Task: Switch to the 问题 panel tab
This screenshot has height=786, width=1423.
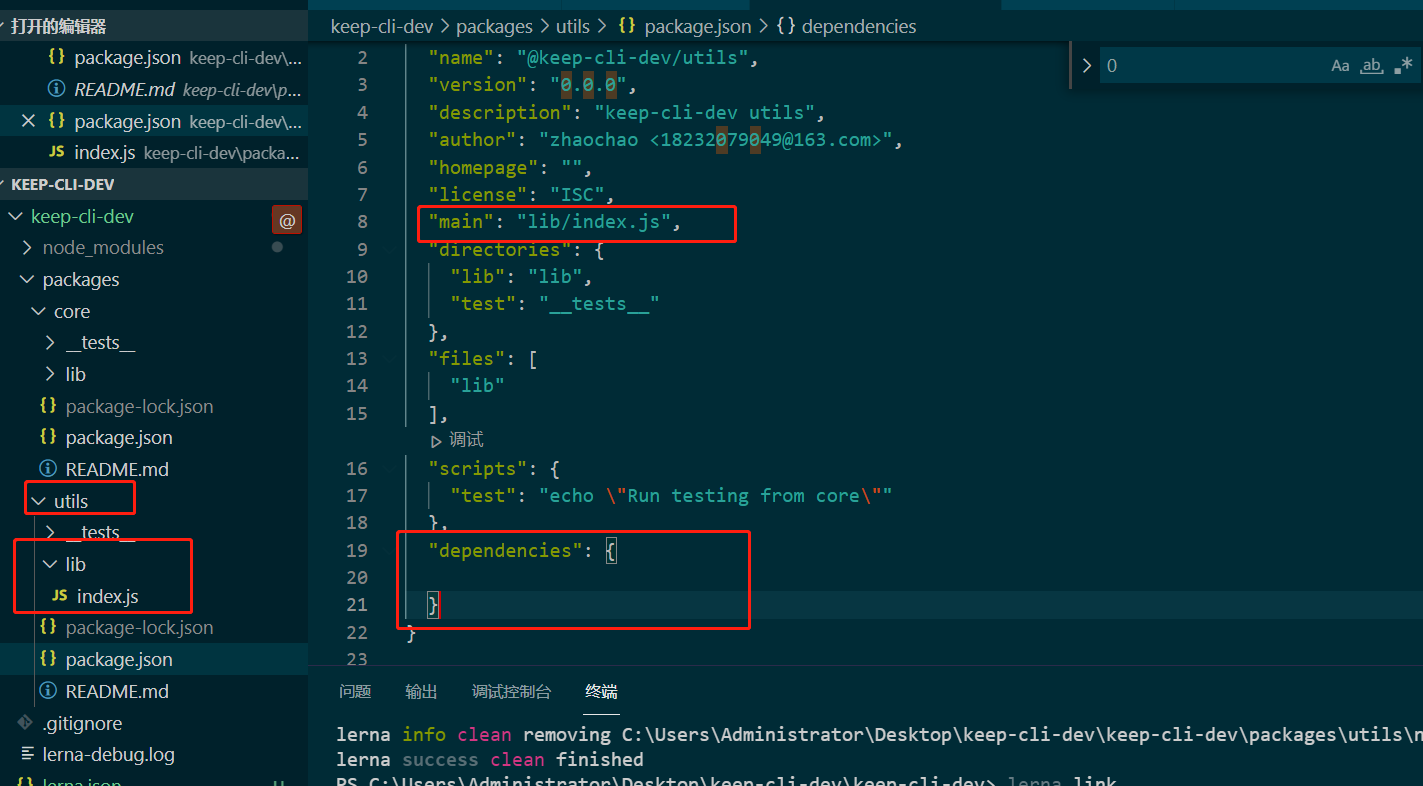Action: (355, 691)
